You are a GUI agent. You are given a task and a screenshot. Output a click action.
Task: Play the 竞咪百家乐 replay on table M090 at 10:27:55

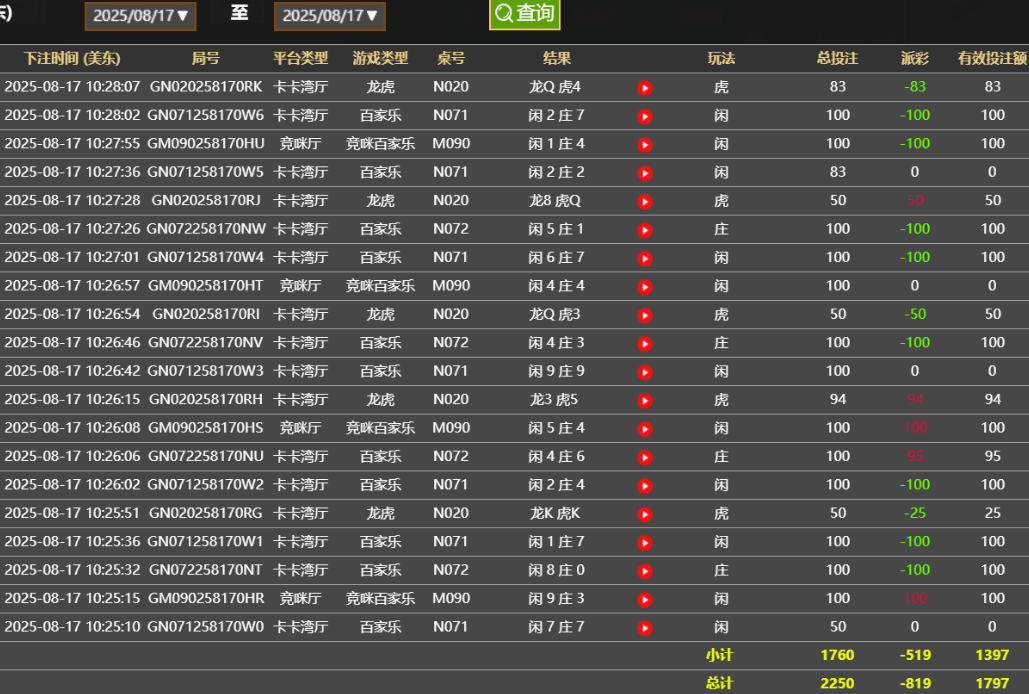pos(645,143)
